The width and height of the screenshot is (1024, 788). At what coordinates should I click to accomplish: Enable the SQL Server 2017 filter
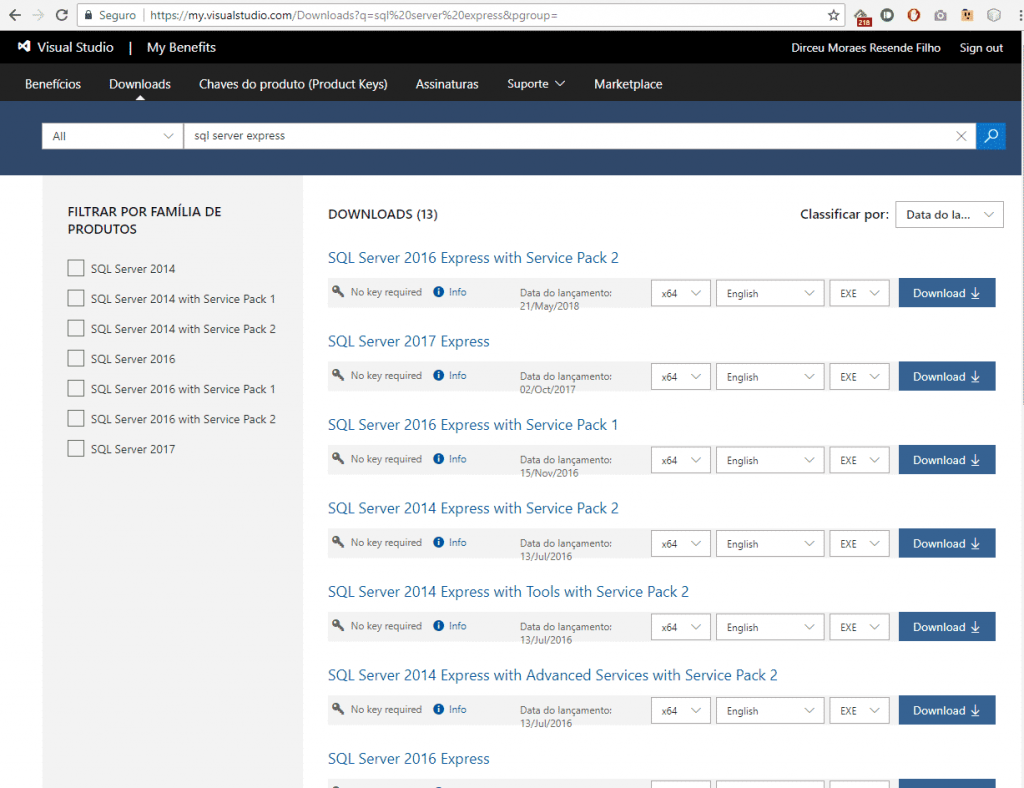(76, 449)
